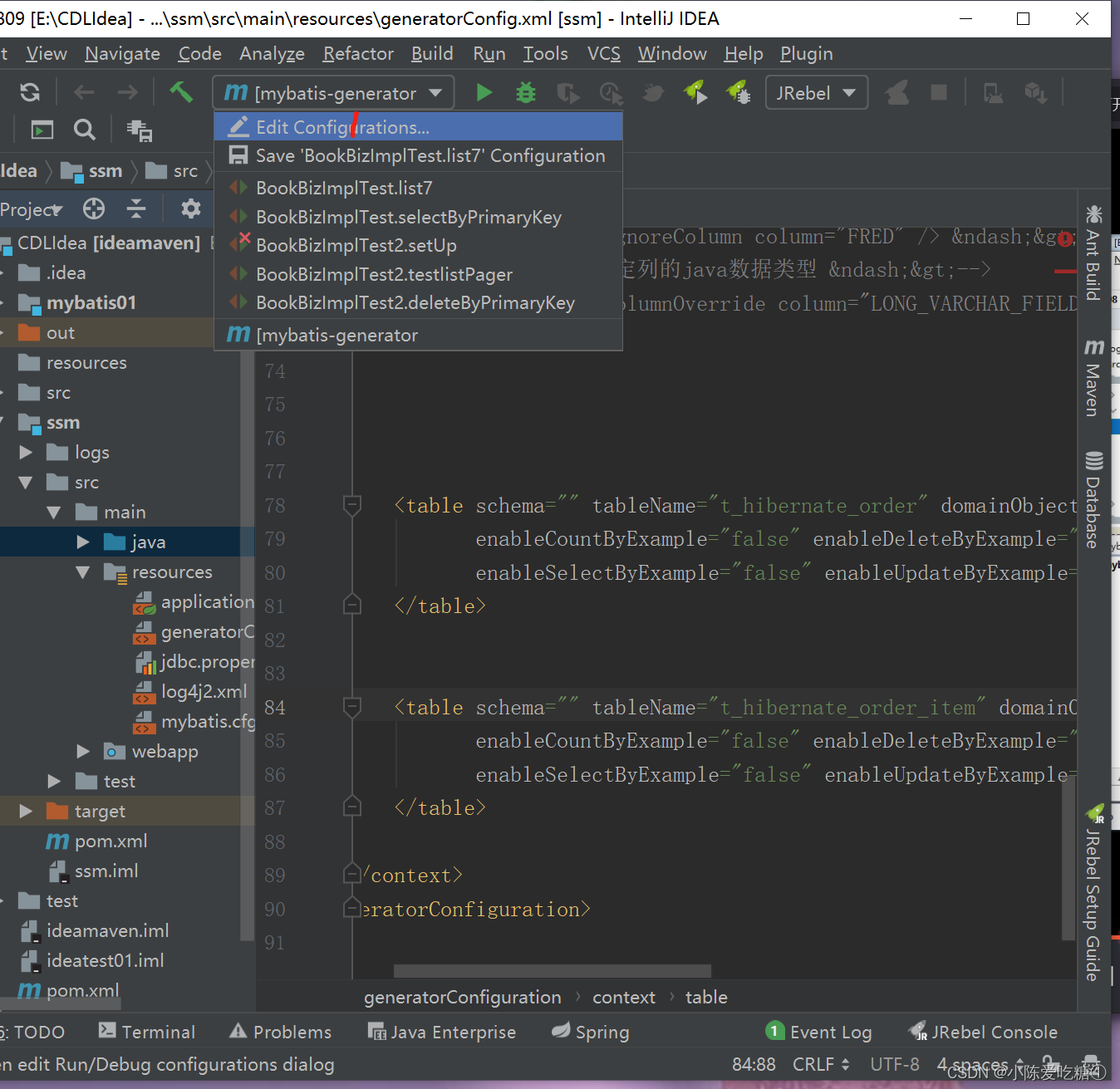Click the collapse all icon in Project panel
Viewport: 1120px width, 1089px height.
pyautogui.click(x=136, y=208)
